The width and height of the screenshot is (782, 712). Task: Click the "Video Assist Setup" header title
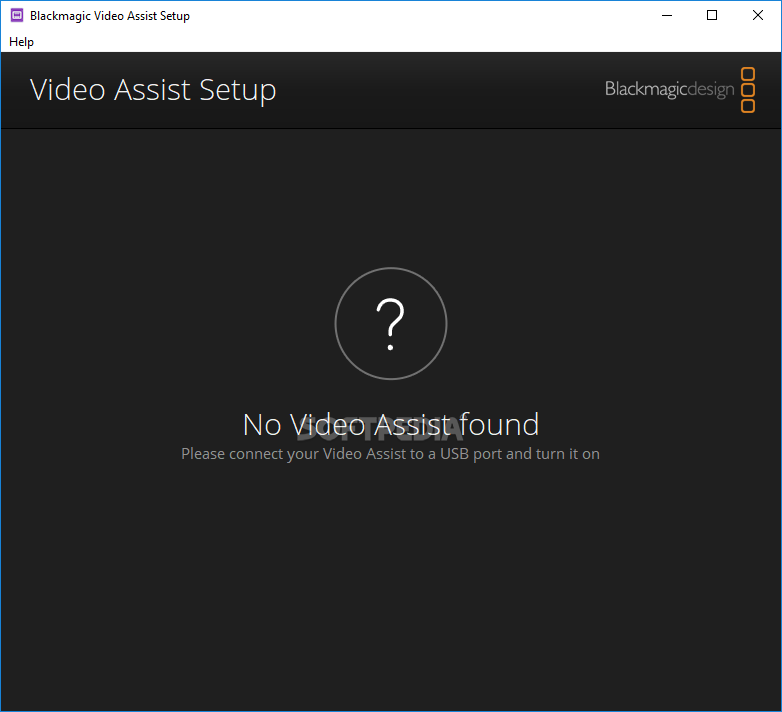153,90
